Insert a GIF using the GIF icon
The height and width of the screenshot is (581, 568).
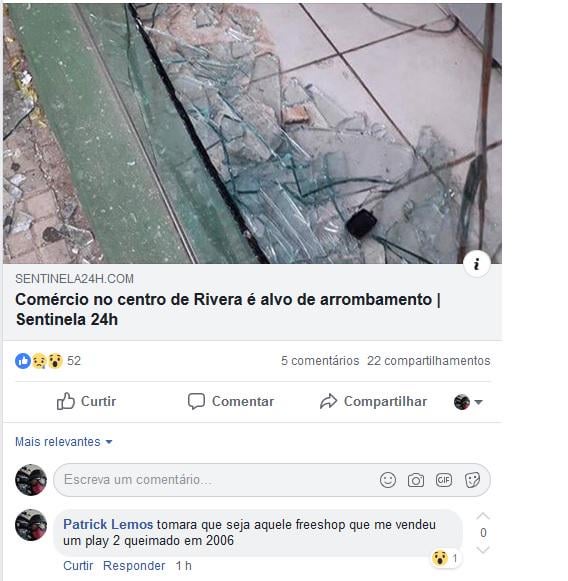pyautogui.click(x=444, y=480)
